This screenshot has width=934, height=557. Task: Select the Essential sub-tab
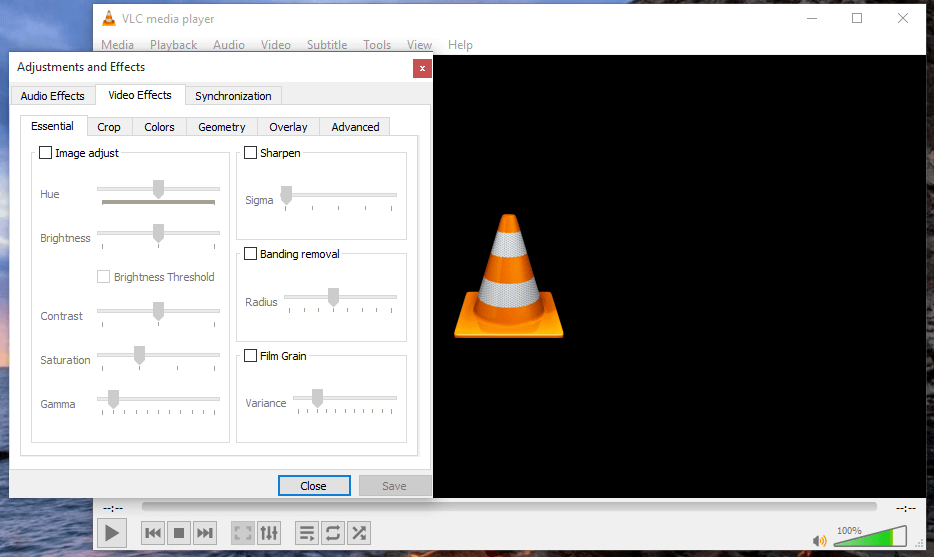[52, 126]
